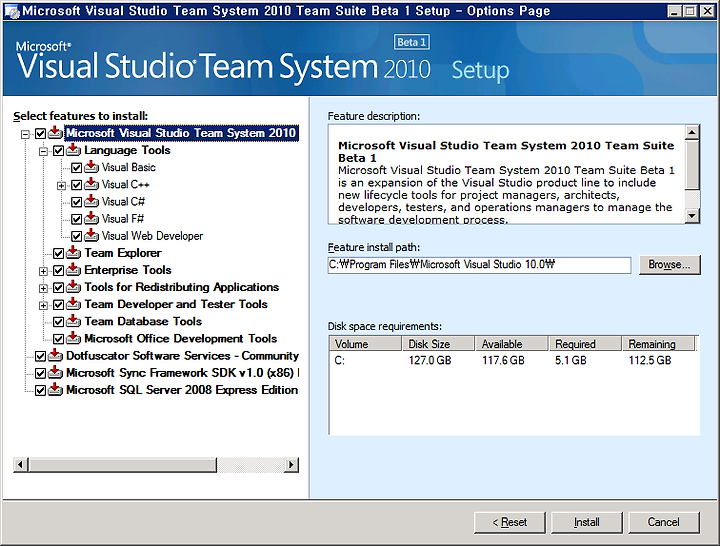Image resolution: width=720 pixels, height=546 pixels.
Task: Toggle the Visual C++ checkbox
Action: point(77,185)
